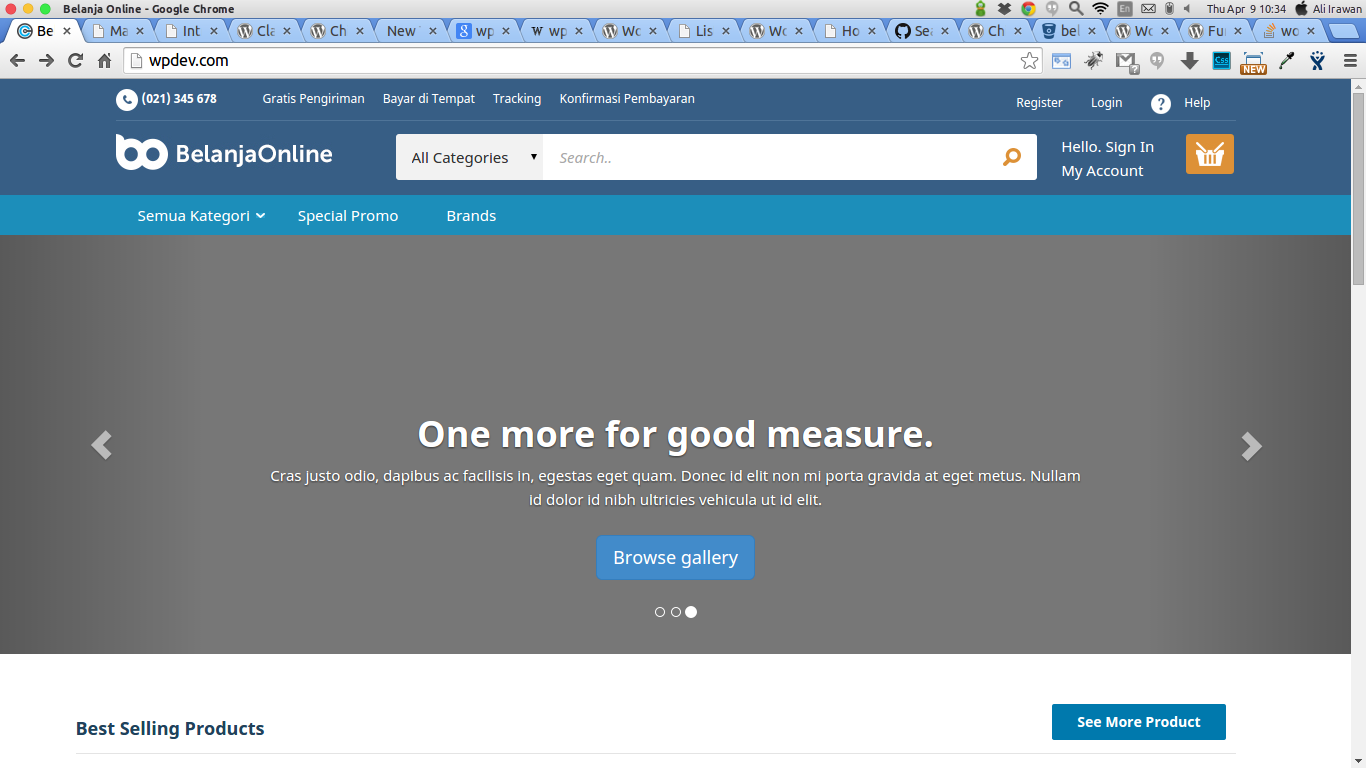Click the phone icon beside (021) 345 678
The height and width of the screenshot is (768, 1366).
[127, 99]
